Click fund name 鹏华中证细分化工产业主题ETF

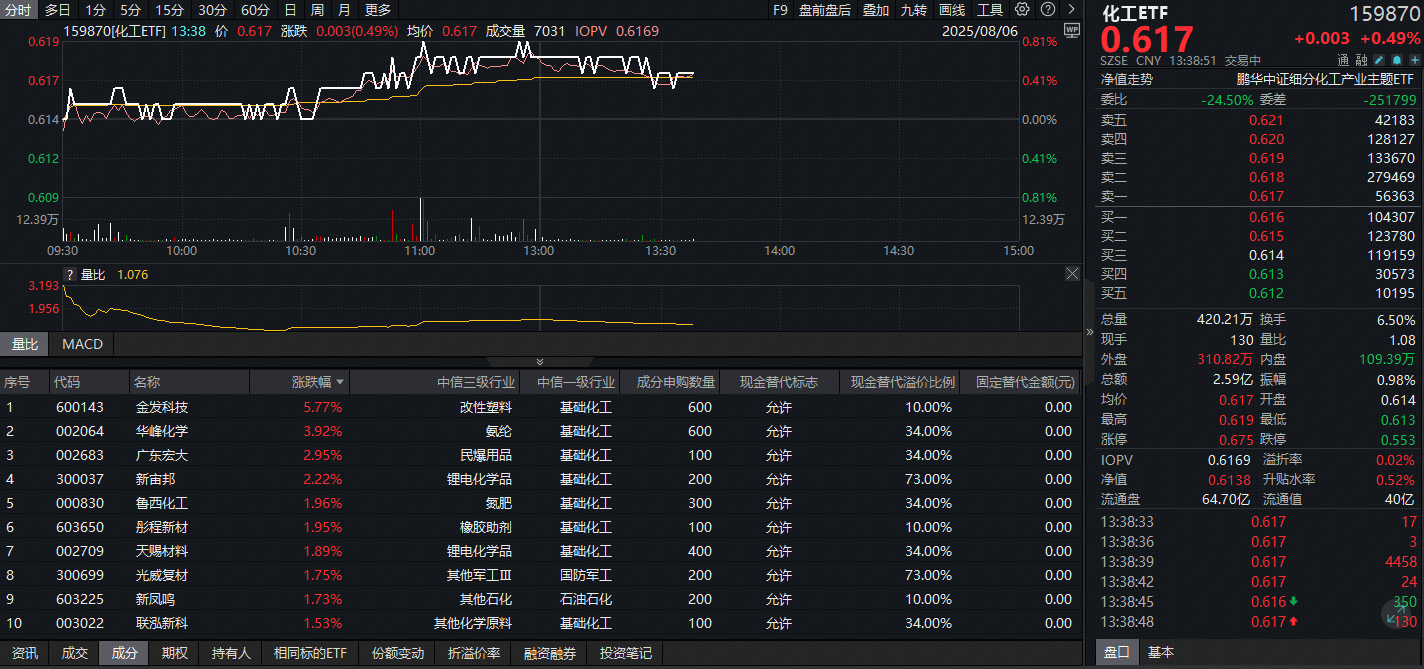[1325, 79]
